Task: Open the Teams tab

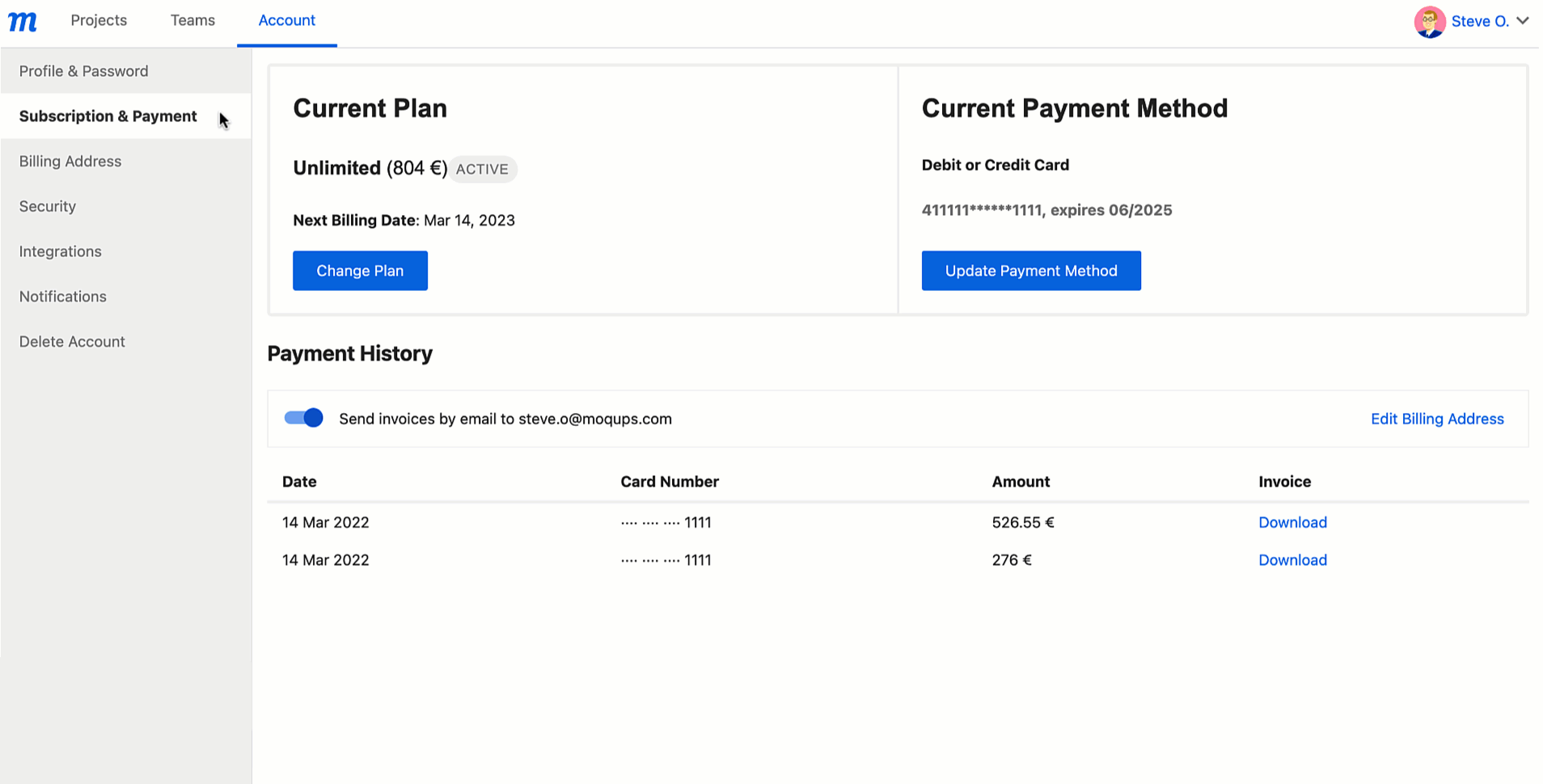Action: click(192, 20)
